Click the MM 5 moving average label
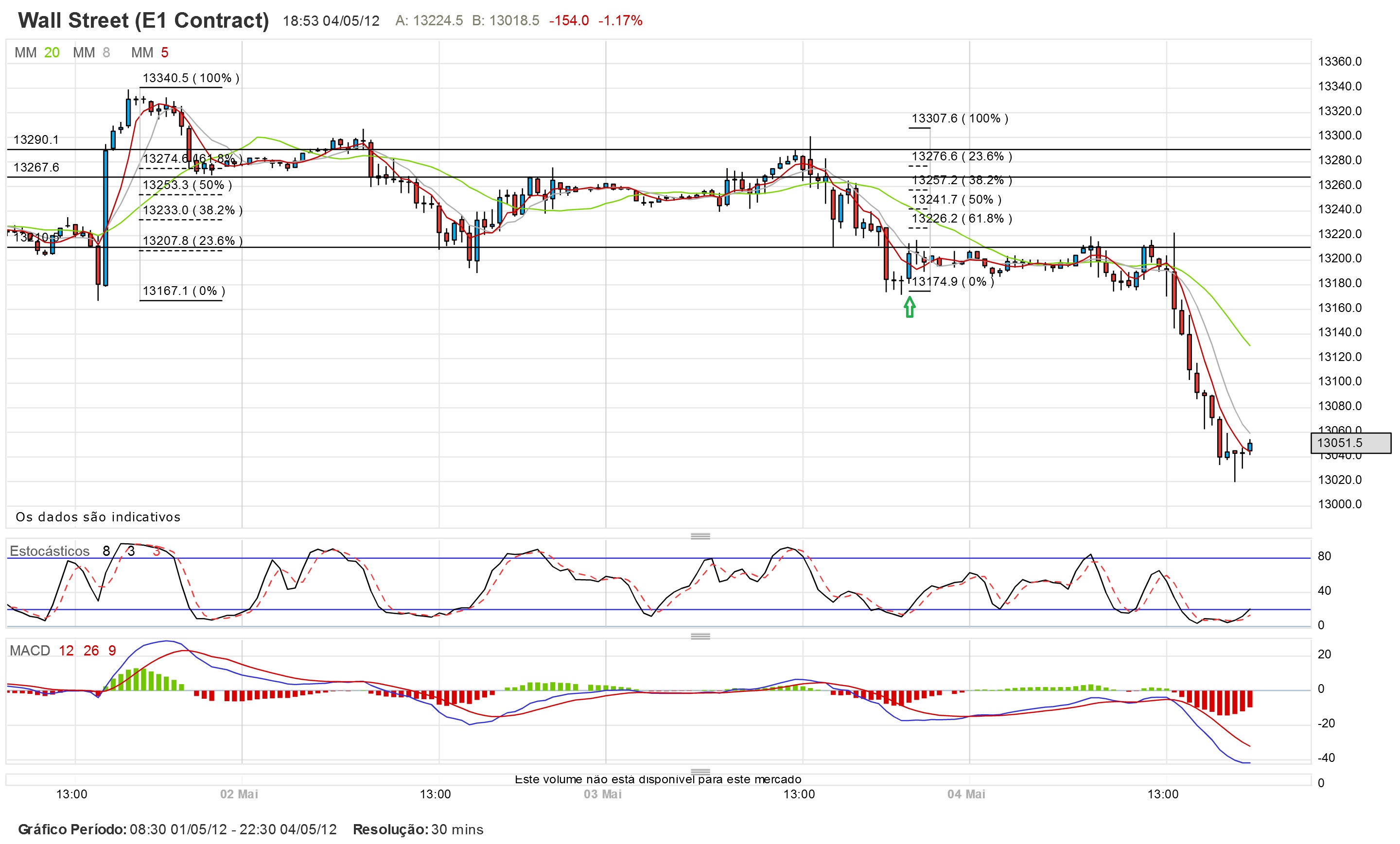This screenshot has height=844, width=1400. point(150,53)
